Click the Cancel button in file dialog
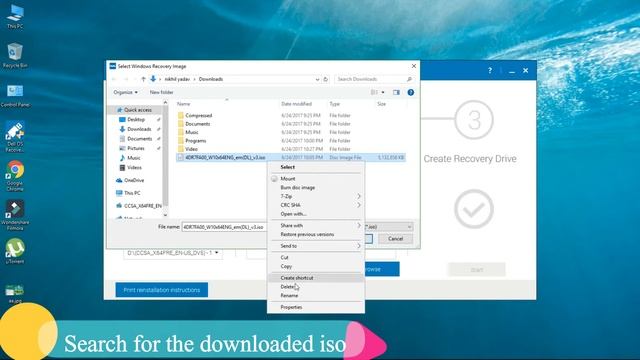The image size is (640, 360). (395, 239)
